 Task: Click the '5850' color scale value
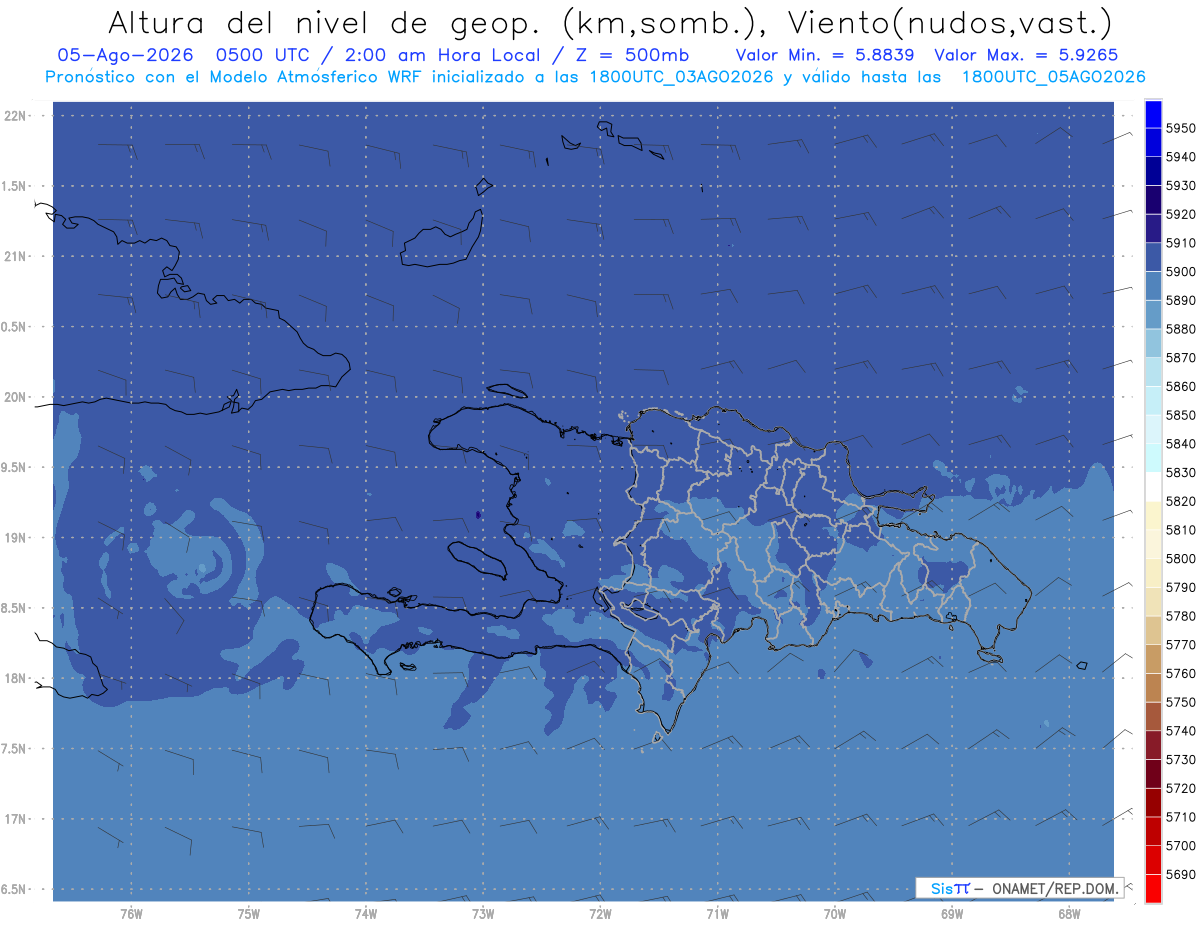coord(1181,414)
